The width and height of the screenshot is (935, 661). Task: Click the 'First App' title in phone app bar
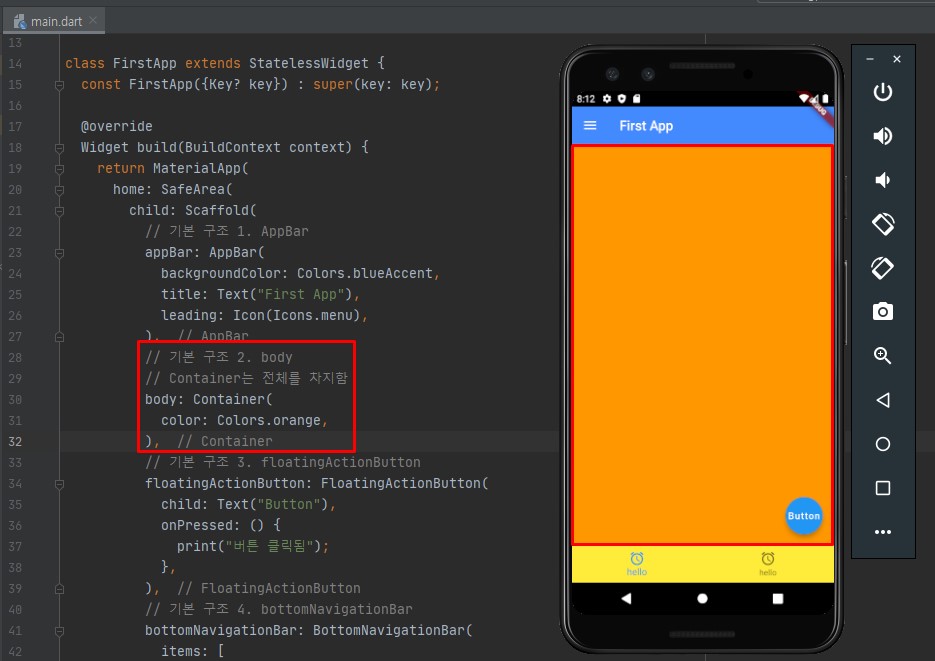(646, 126)
